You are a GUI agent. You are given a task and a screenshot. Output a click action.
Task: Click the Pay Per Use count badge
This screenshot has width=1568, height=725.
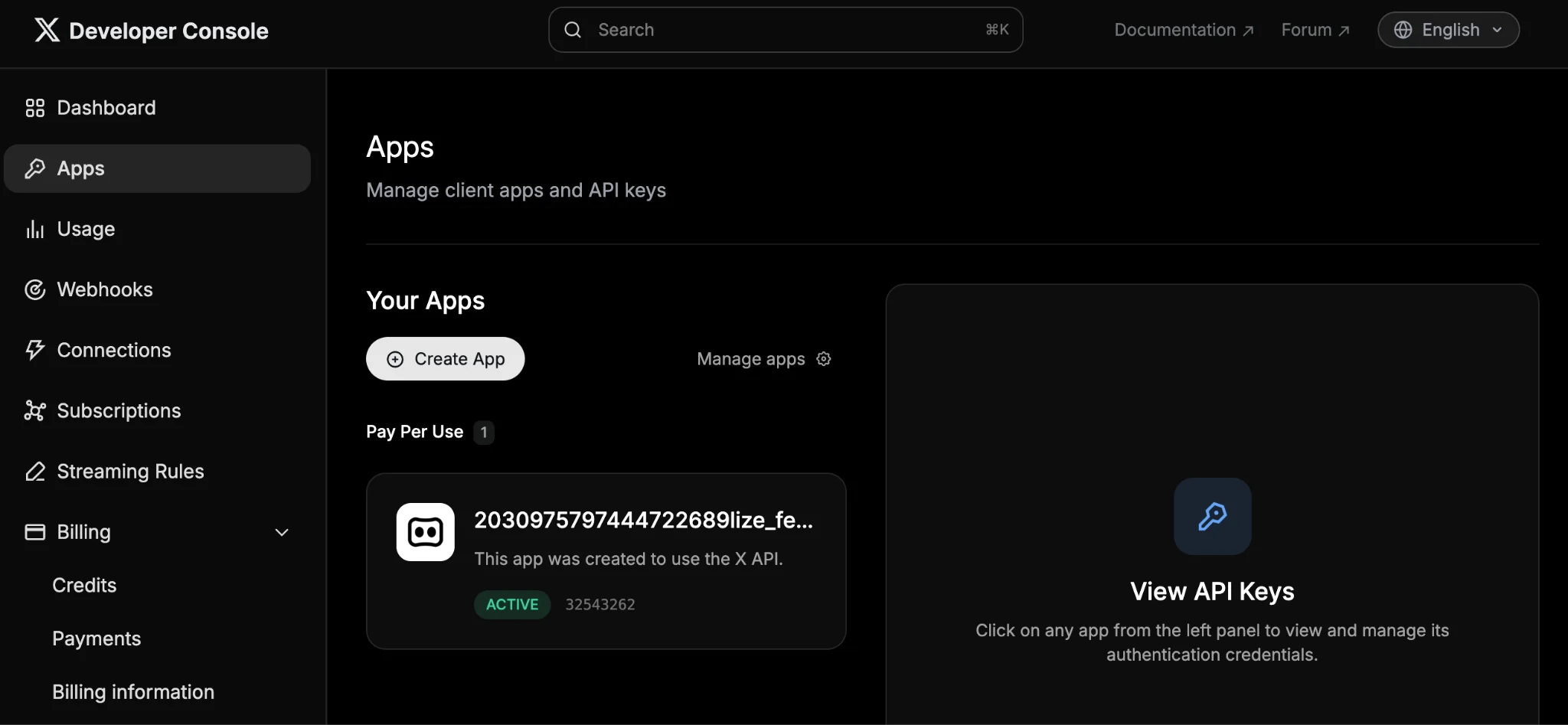coord(484,433)
